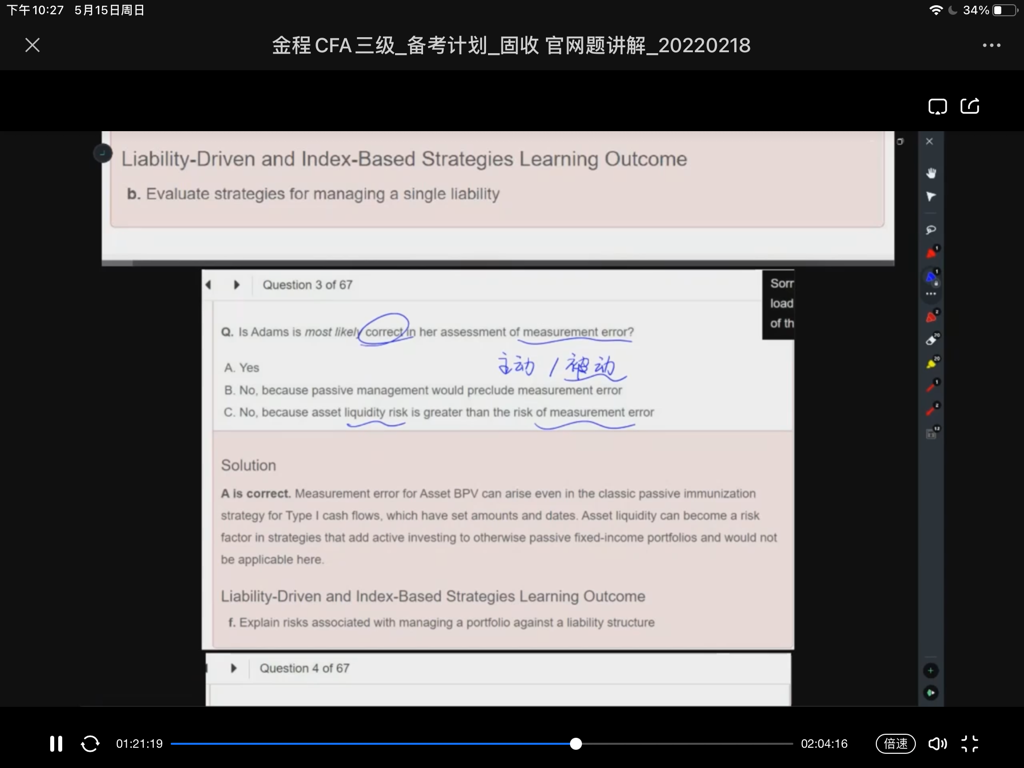The image size is (1024, 768).
Task: Open the 倍速 playback speed menu
Action: click(x=895, y=743)
